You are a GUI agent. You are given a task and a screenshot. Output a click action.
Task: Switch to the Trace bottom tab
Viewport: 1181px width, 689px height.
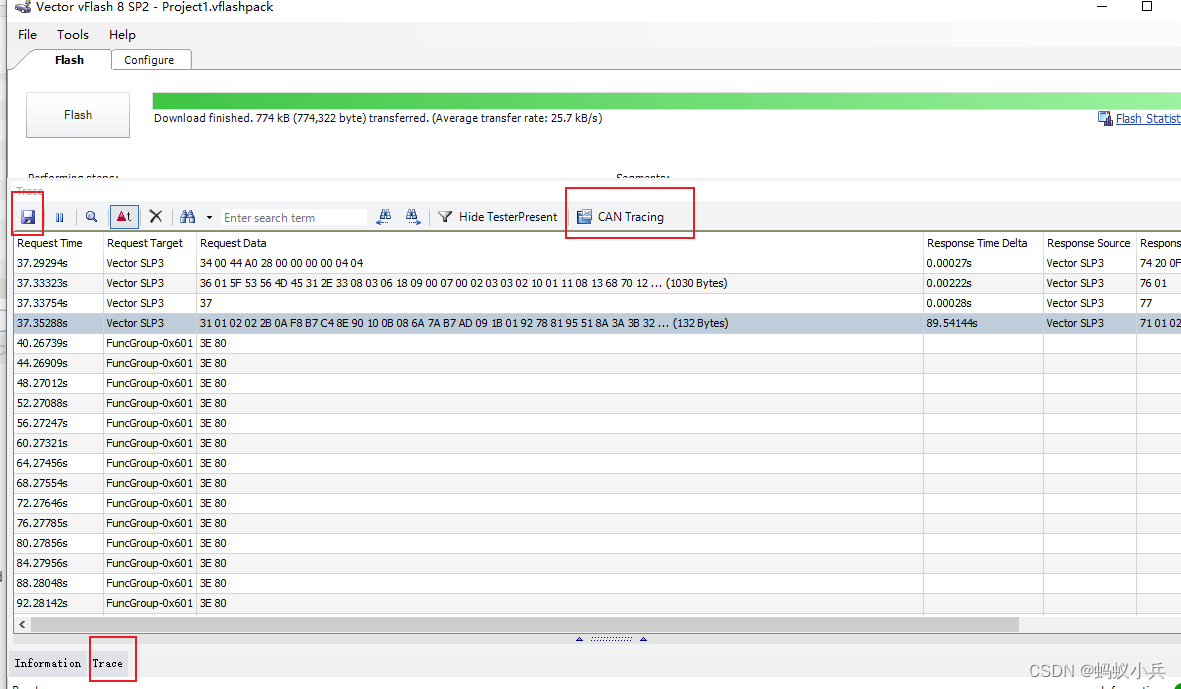pyautogui.click(x=108, y=663)
